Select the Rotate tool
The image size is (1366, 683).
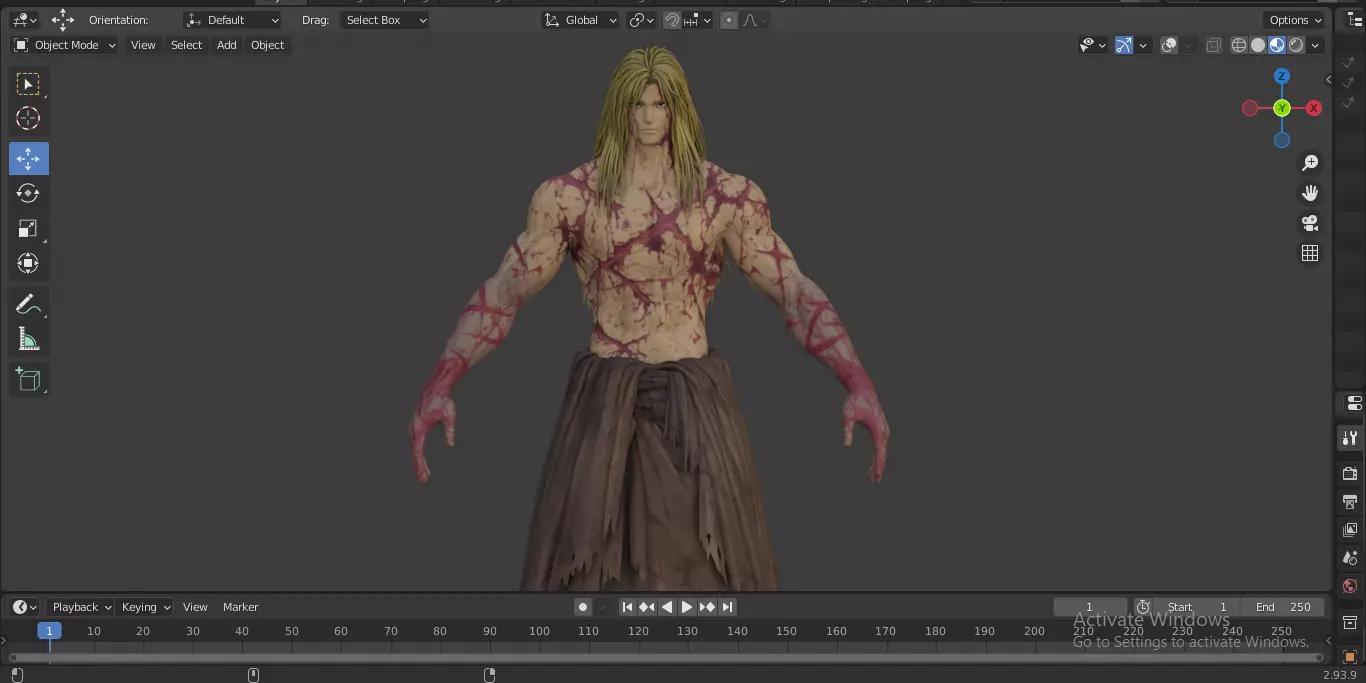tap(28, 193)
